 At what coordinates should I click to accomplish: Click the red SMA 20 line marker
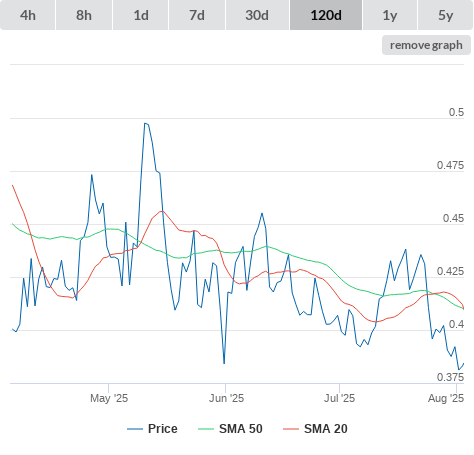pyautogui.click(x=291, y=429)
